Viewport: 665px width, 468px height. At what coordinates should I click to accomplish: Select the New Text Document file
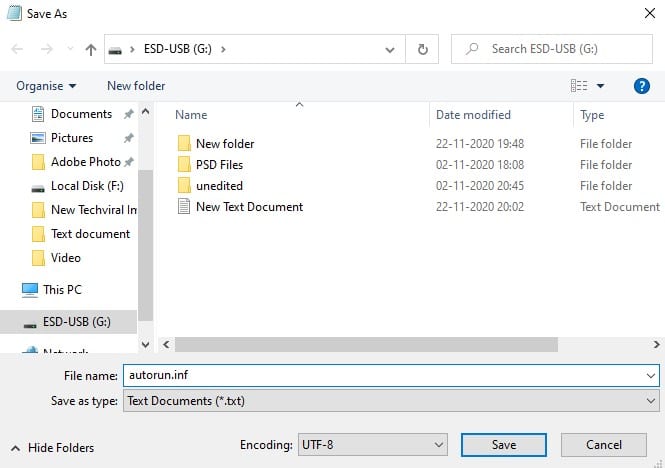(x=249, y=207)
